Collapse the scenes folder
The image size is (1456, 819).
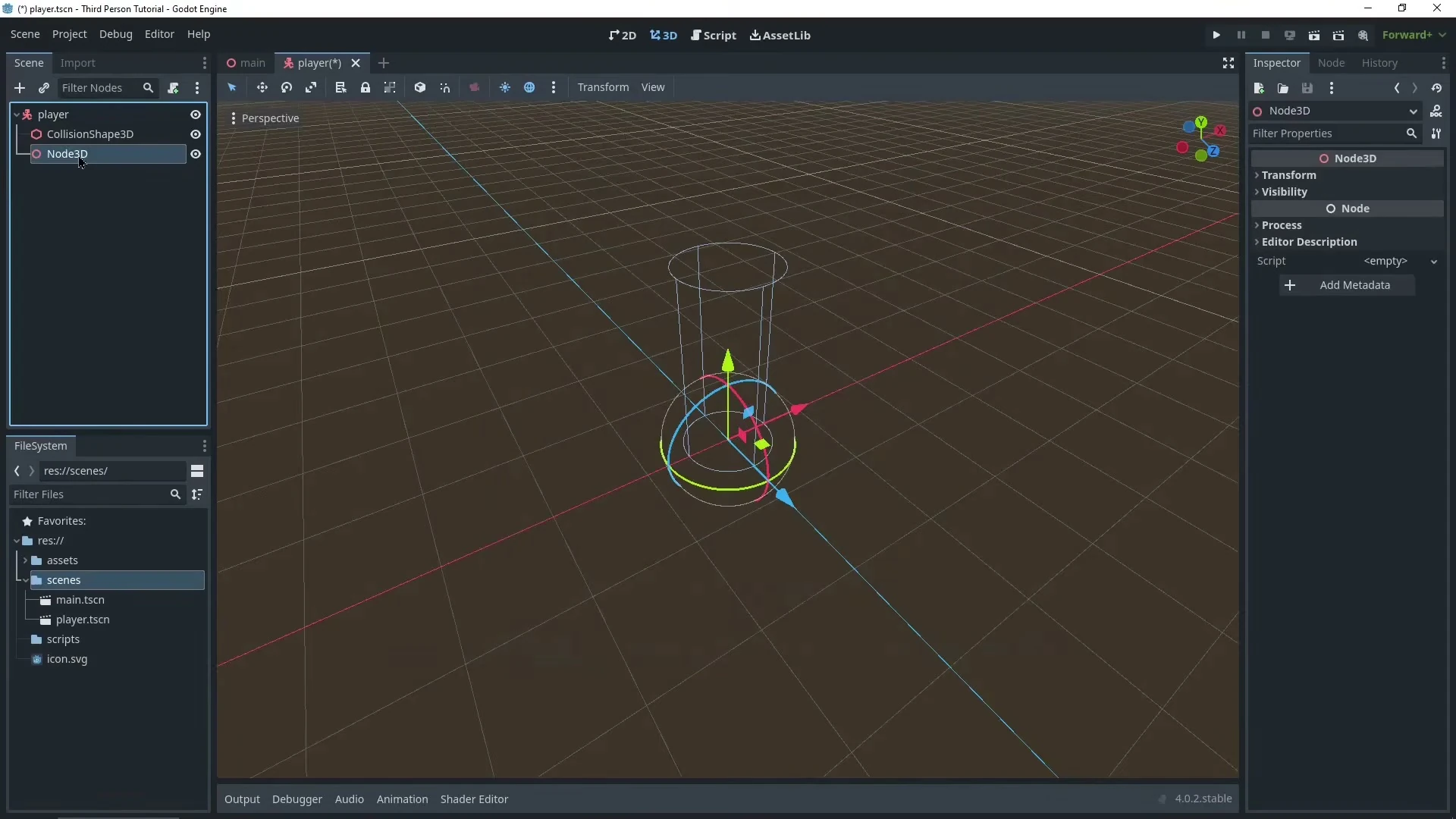(25, 580)
